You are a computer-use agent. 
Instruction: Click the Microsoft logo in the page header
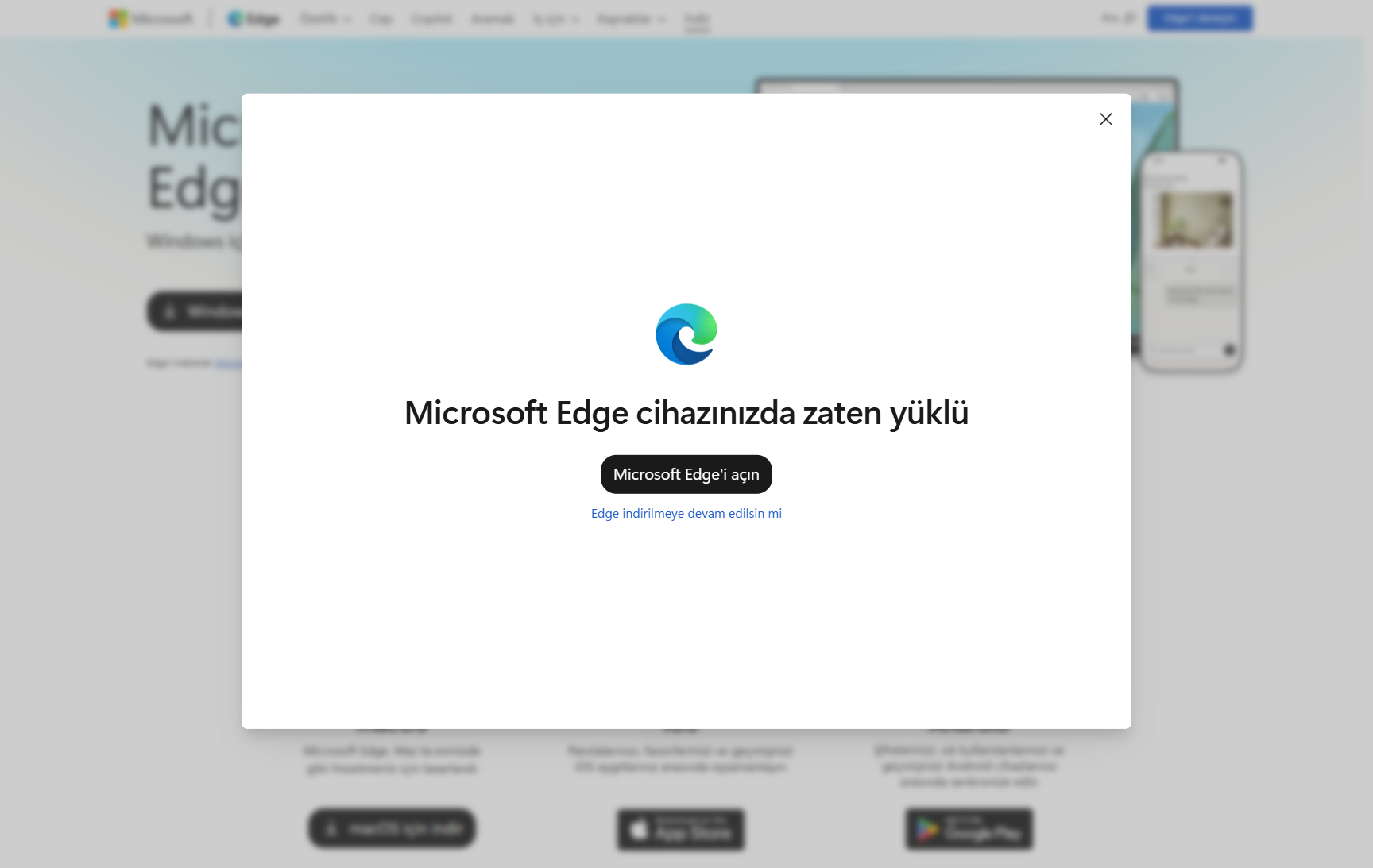[x=151, y=19]
